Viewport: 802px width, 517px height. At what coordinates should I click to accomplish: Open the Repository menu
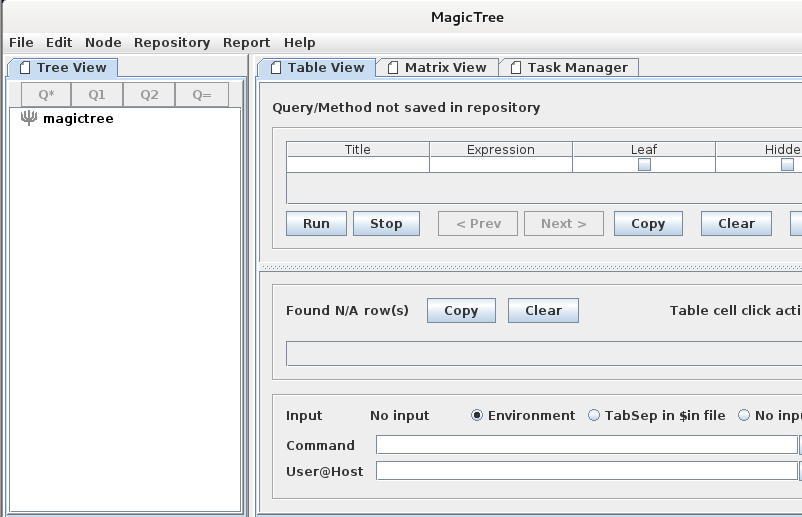[x=172, y=42]
